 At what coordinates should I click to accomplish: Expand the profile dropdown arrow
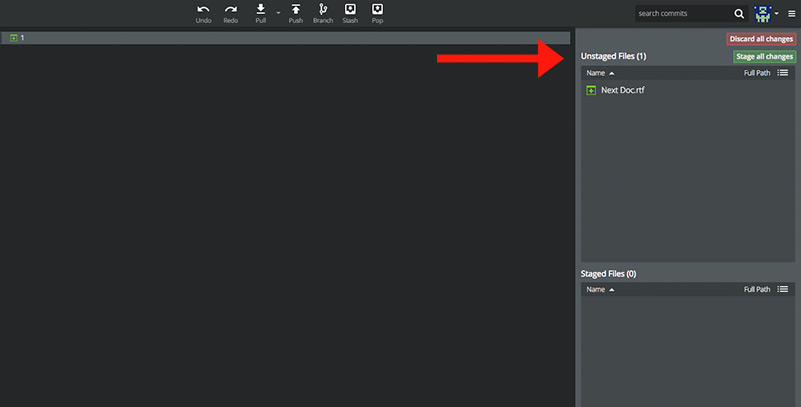776,13
